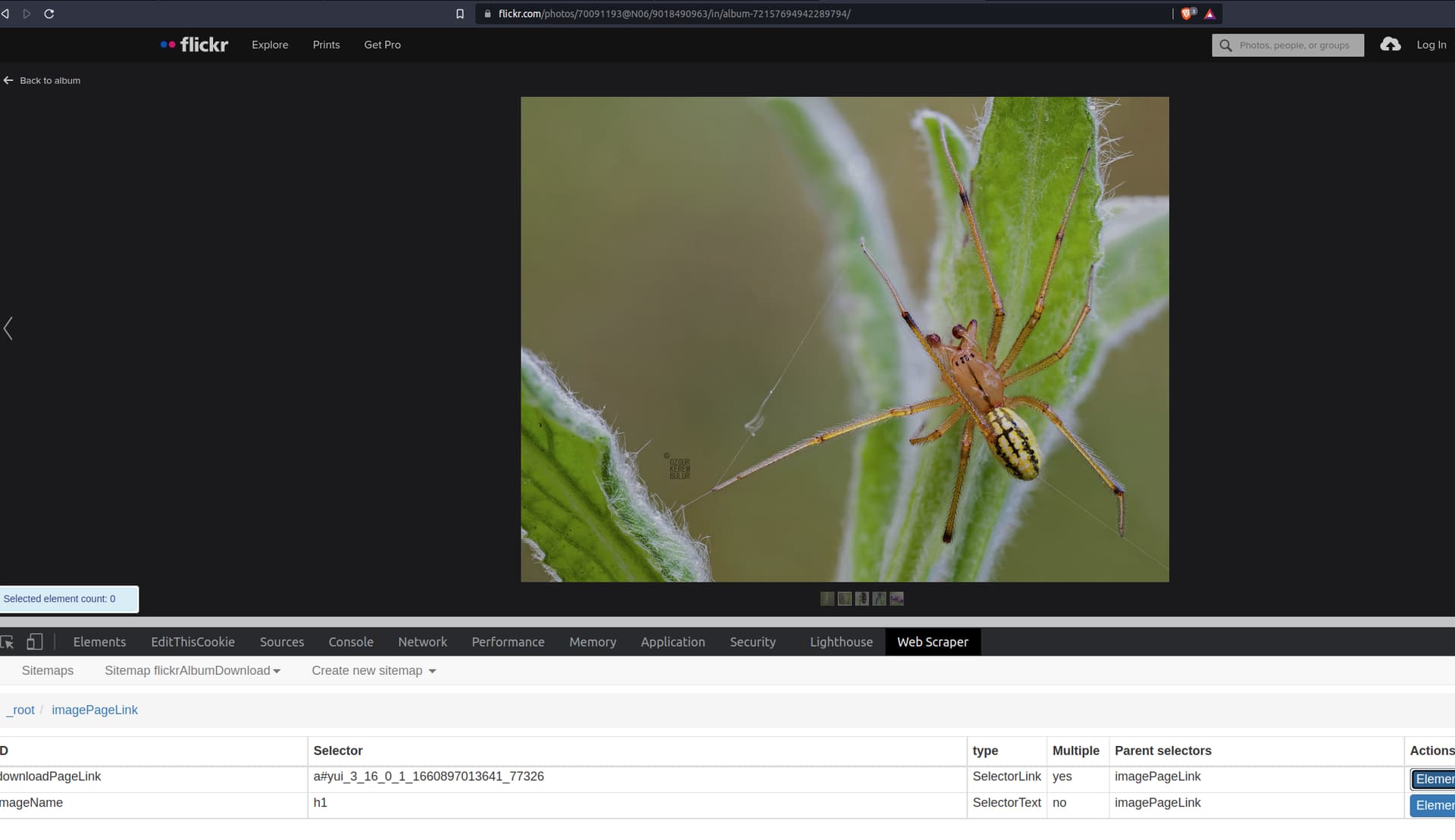Image resolution: width=1455 pixels, height=840 pixels.
Task: Open the Console tab
Action: 351,642
